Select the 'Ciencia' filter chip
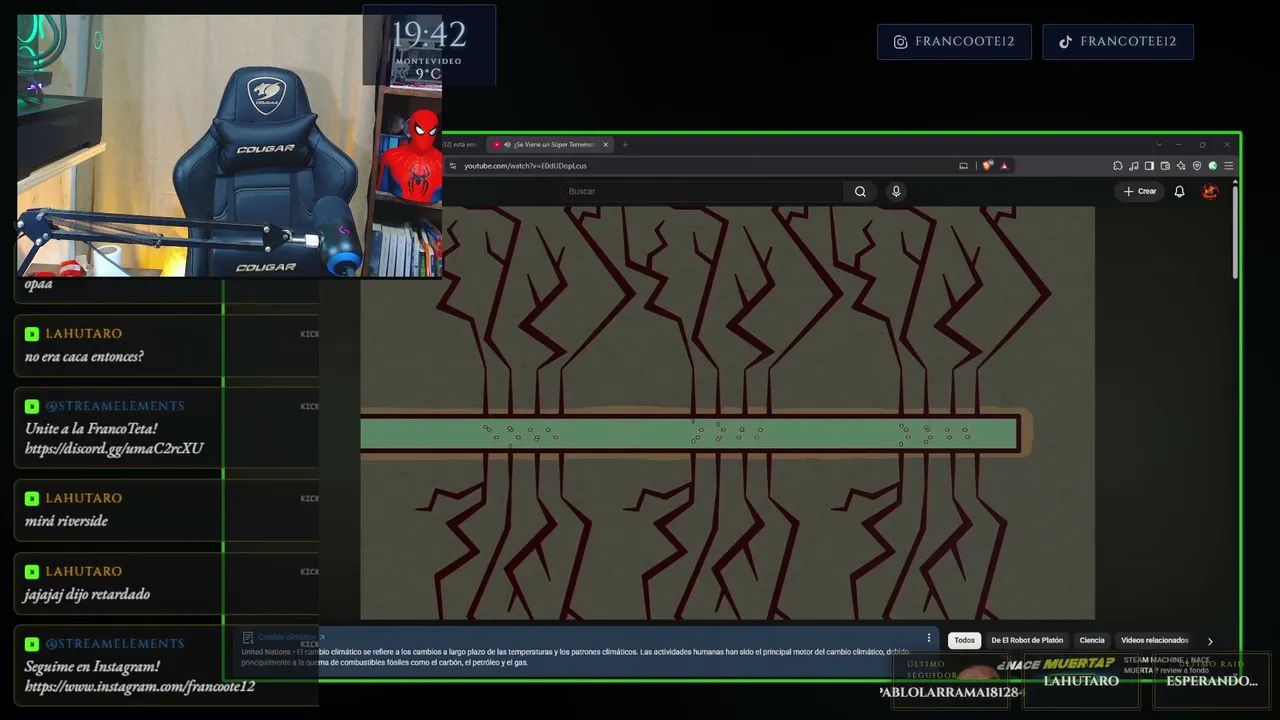This screenshot has width=1280, height=720. 1092,640
